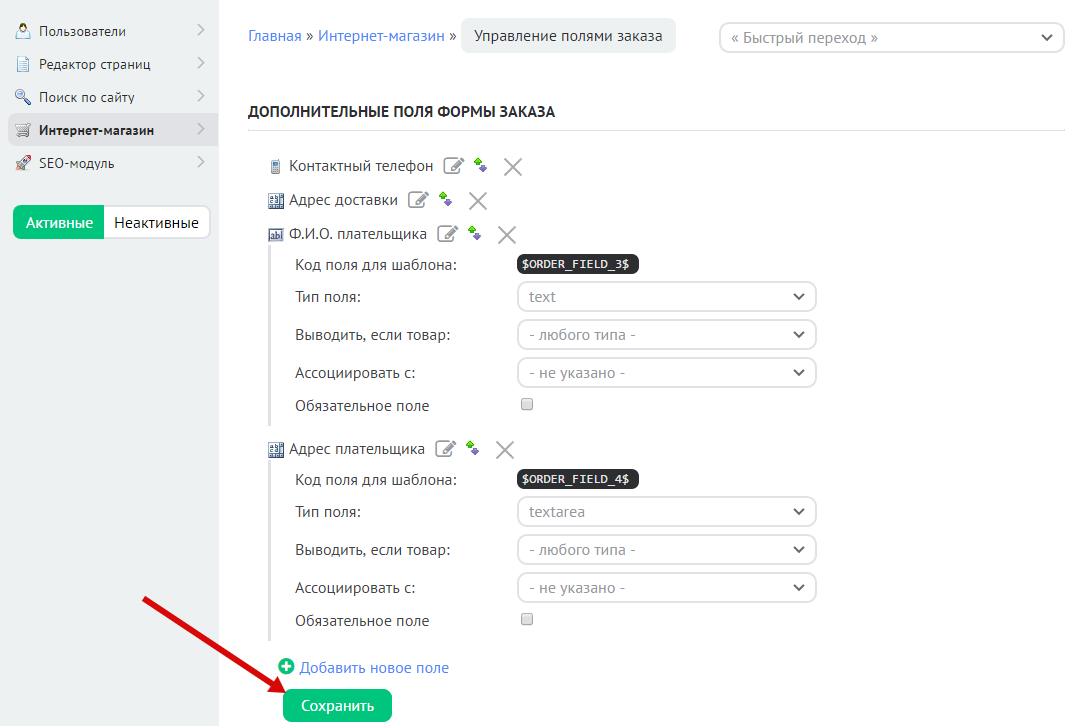Screen dimensions: 1083x726
Task: Click move icon next to Адрес плательщика
Action: click(x=473, y=449)
